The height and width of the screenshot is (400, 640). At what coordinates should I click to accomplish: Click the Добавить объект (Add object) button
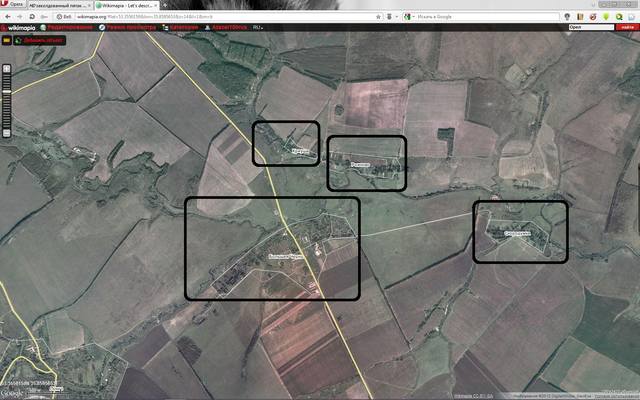(x=40, y=42)
